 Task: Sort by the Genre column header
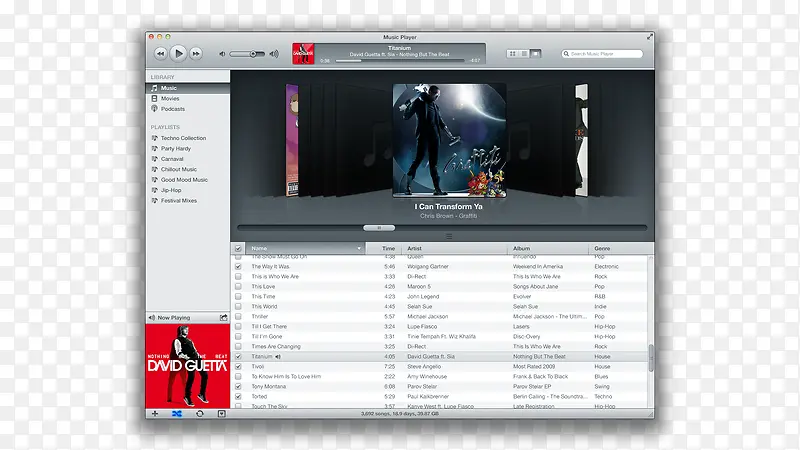621,248
